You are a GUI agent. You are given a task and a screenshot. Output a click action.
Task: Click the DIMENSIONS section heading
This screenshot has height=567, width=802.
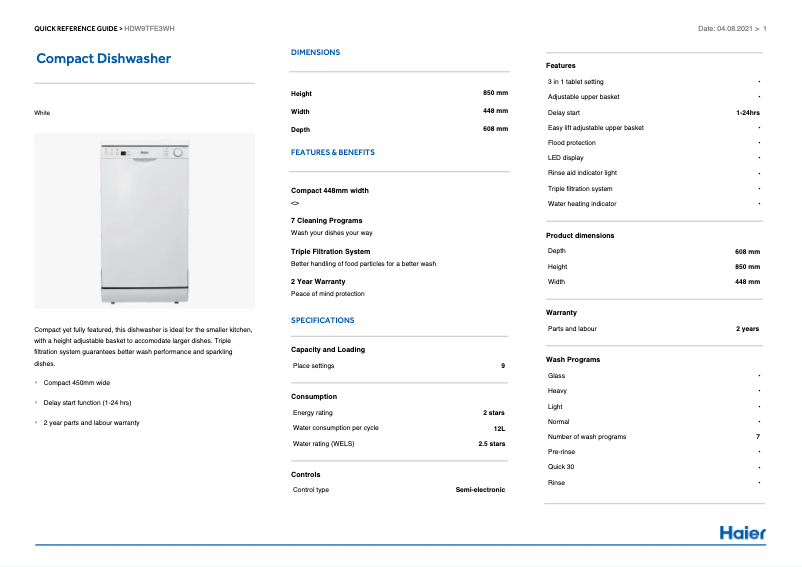pos(315,52)
